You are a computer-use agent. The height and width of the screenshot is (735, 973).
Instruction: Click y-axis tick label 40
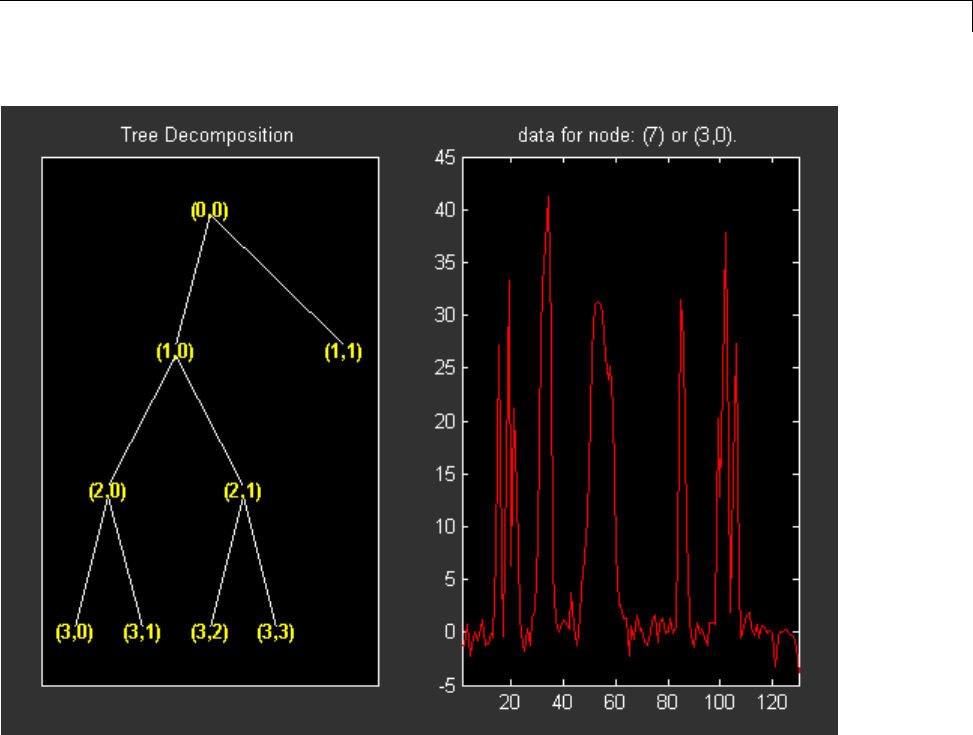pyautogui.click(x=445, y=210)
